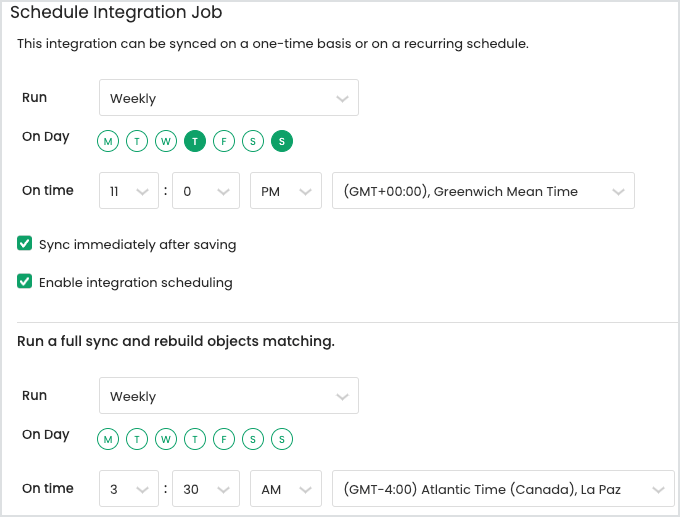The height and width of the screenshot is (517, 680).
Task: Select Sunday in the full sync On Day row
Action: pos(282,439)
